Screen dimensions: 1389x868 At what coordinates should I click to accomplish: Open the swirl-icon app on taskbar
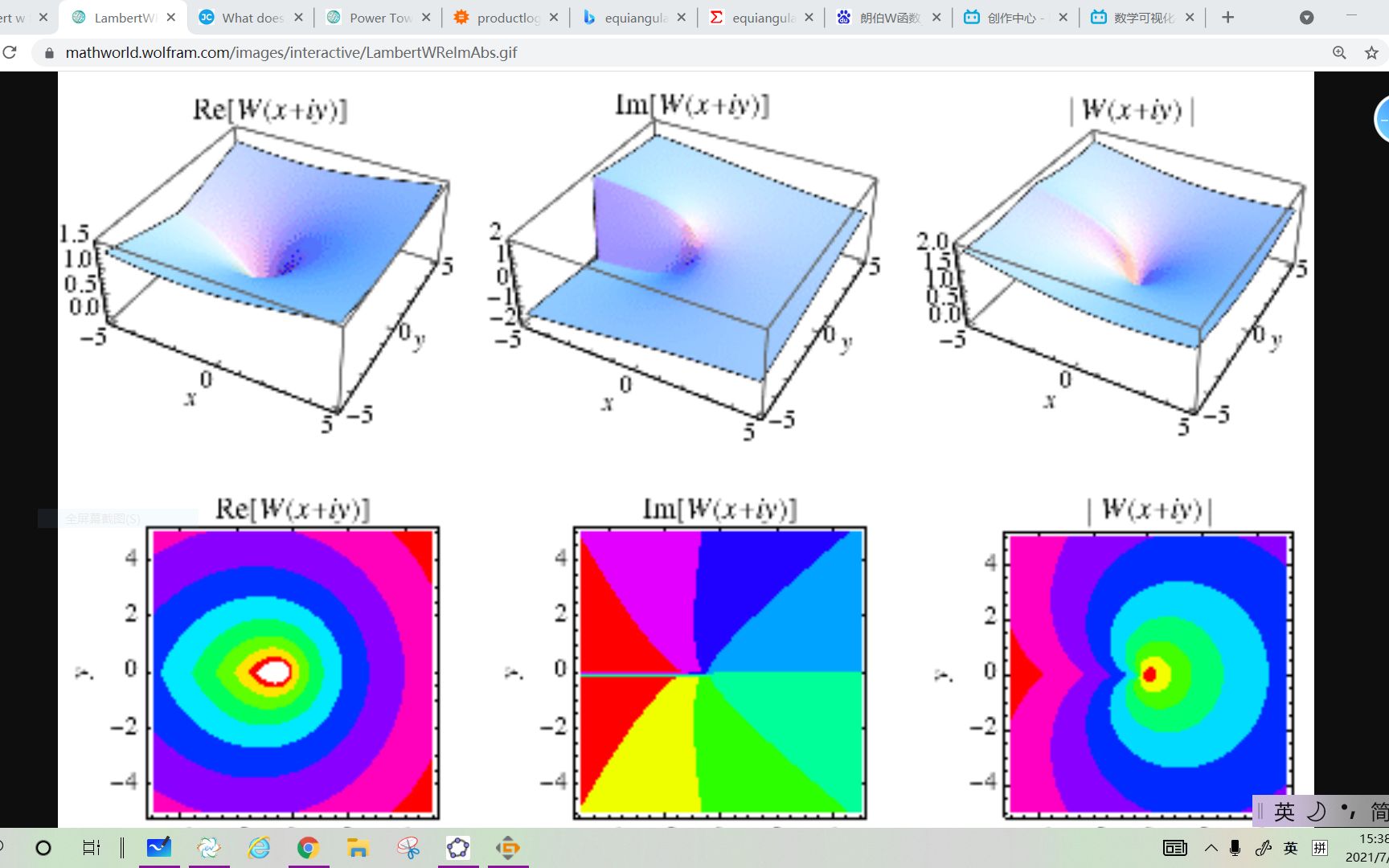tap(209, 848)
